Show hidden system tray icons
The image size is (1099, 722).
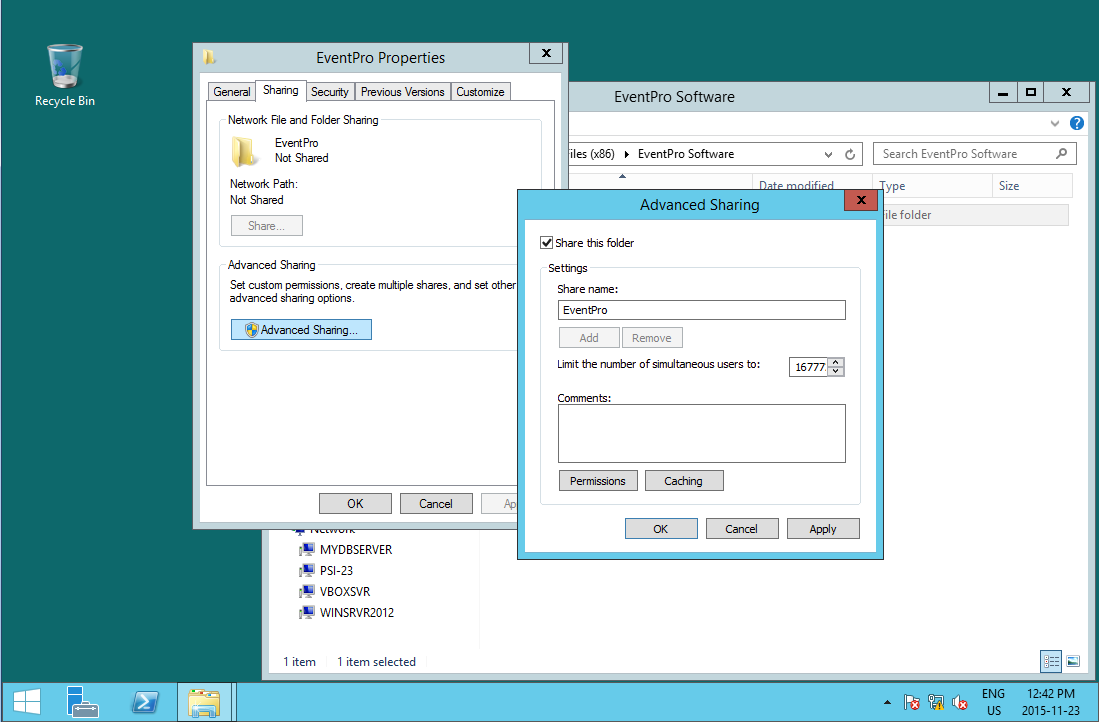click(887, 702)
